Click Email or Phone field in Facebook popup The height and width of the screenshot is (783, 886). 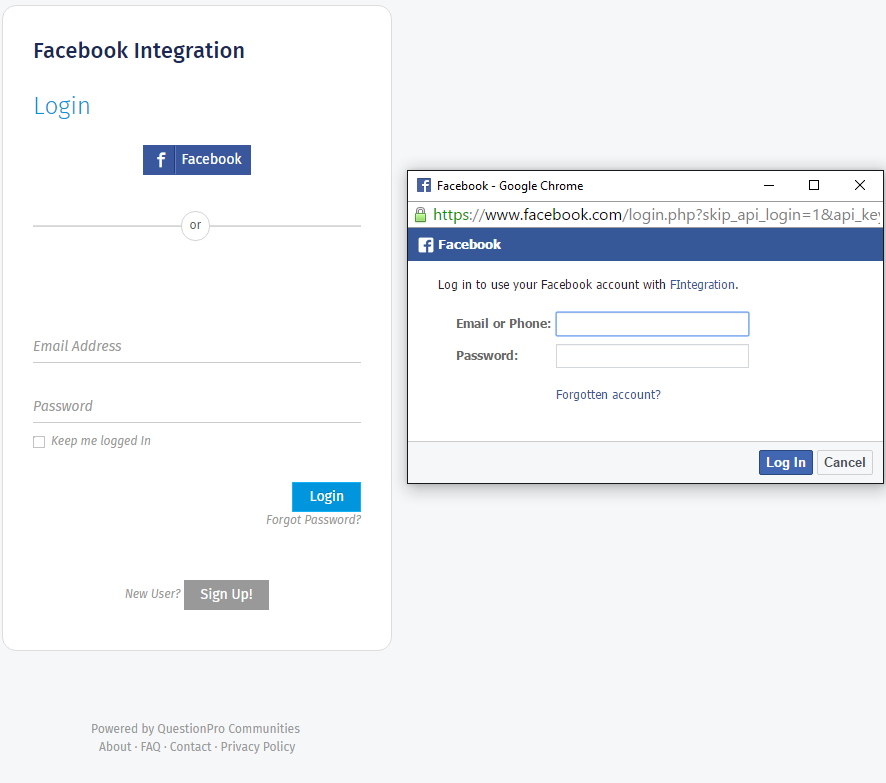pos(652,324)
